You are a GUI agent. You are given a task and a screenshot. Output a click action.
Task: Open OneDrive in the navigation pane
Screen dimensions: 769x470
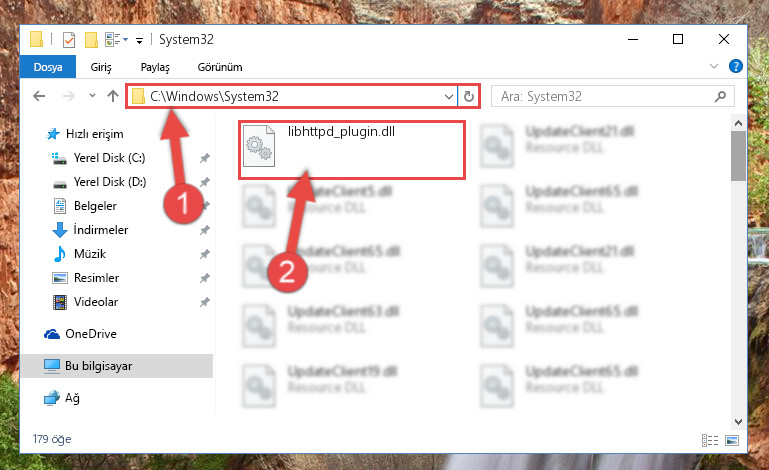click(x=91, y=334)
